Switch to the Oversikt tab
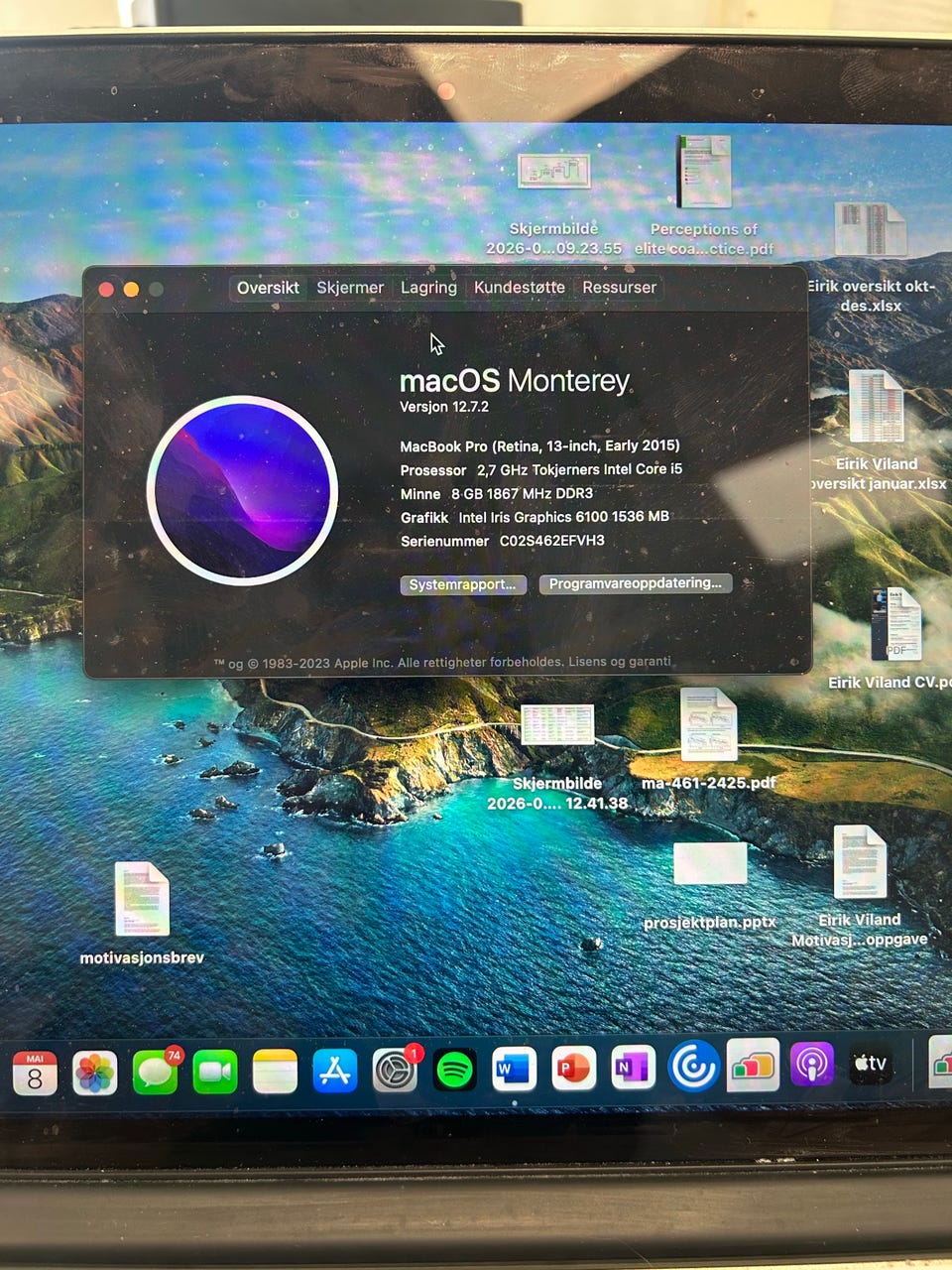 coord(268,288)
